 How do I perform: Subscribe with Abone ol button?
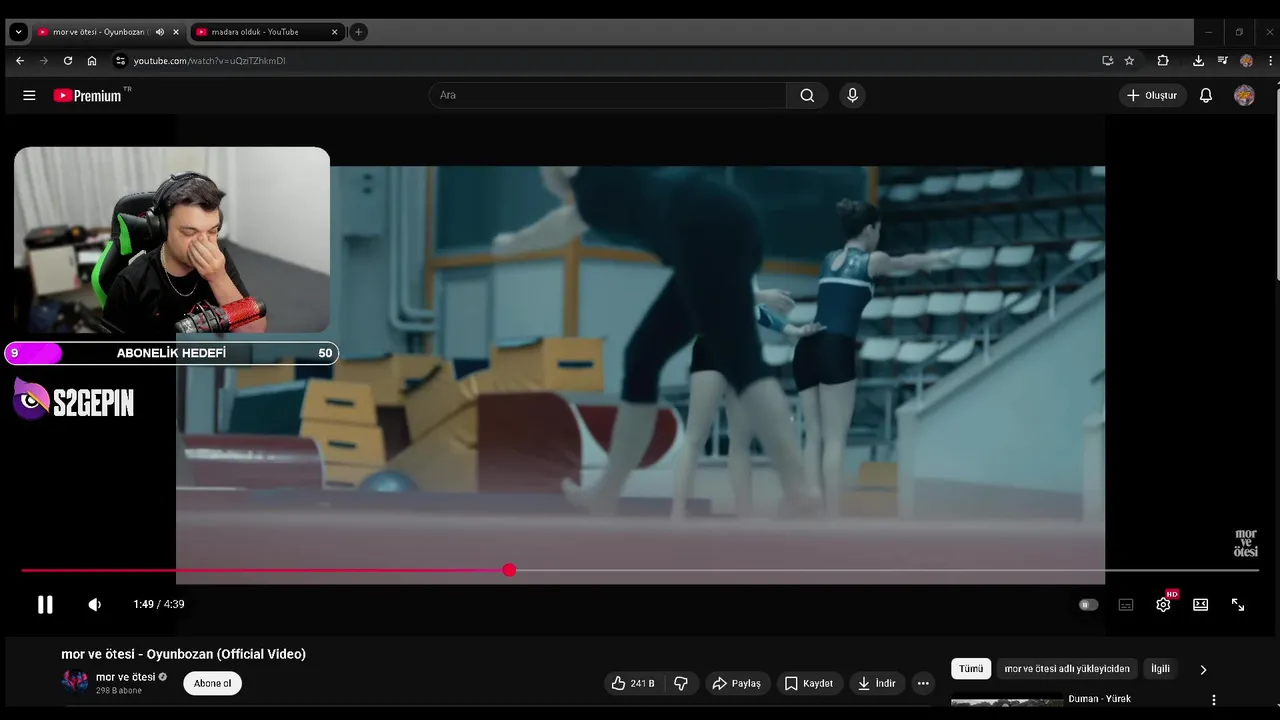[x=212, y=683]
